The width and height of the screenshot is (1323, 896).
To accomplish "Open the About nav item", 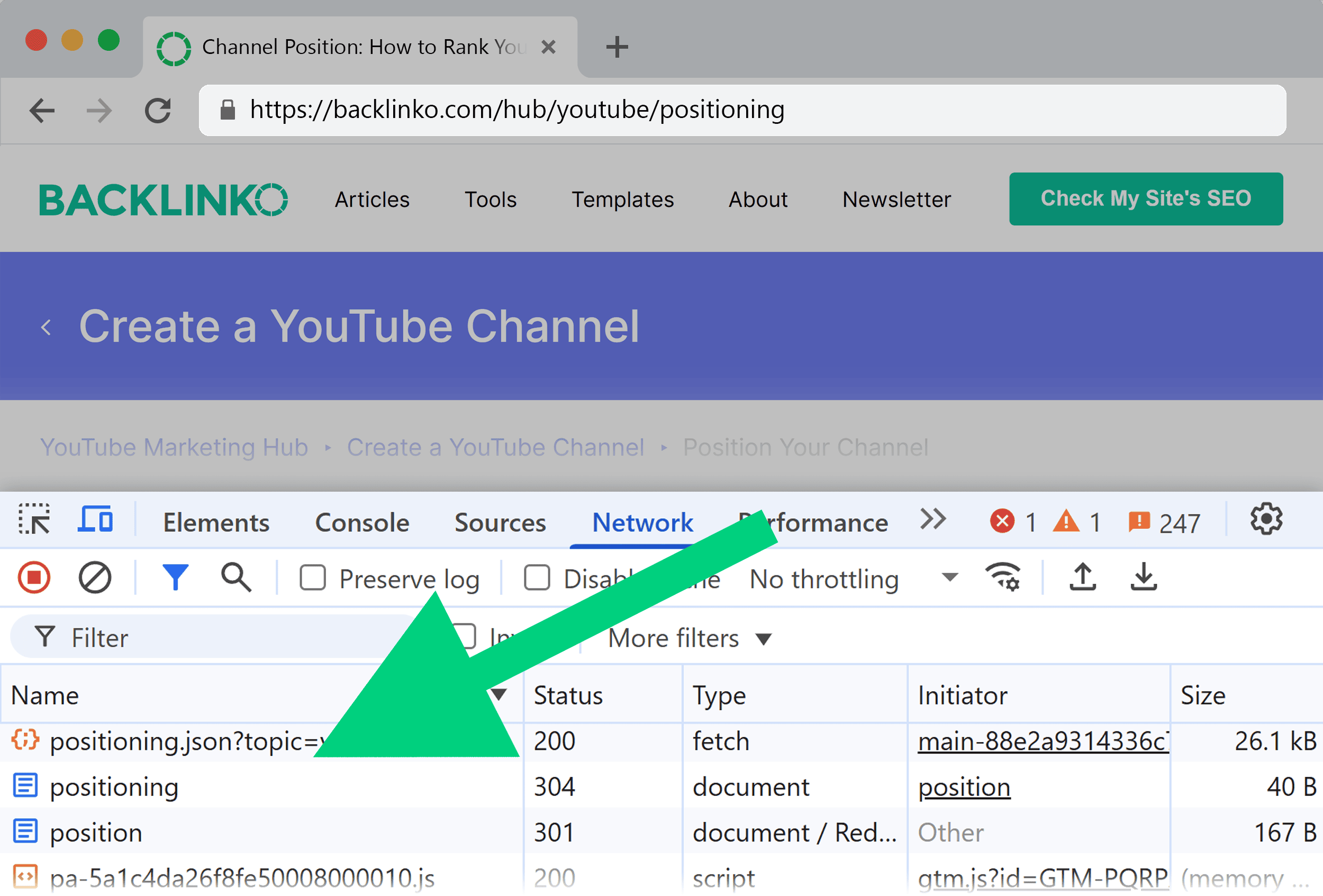I will [x=758, y=200].
